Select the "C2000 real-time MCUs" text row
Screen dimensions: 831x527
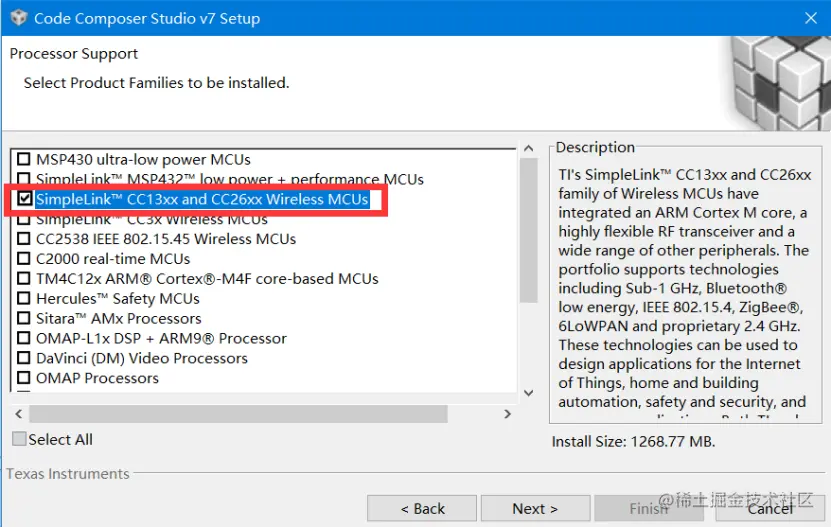113,259
